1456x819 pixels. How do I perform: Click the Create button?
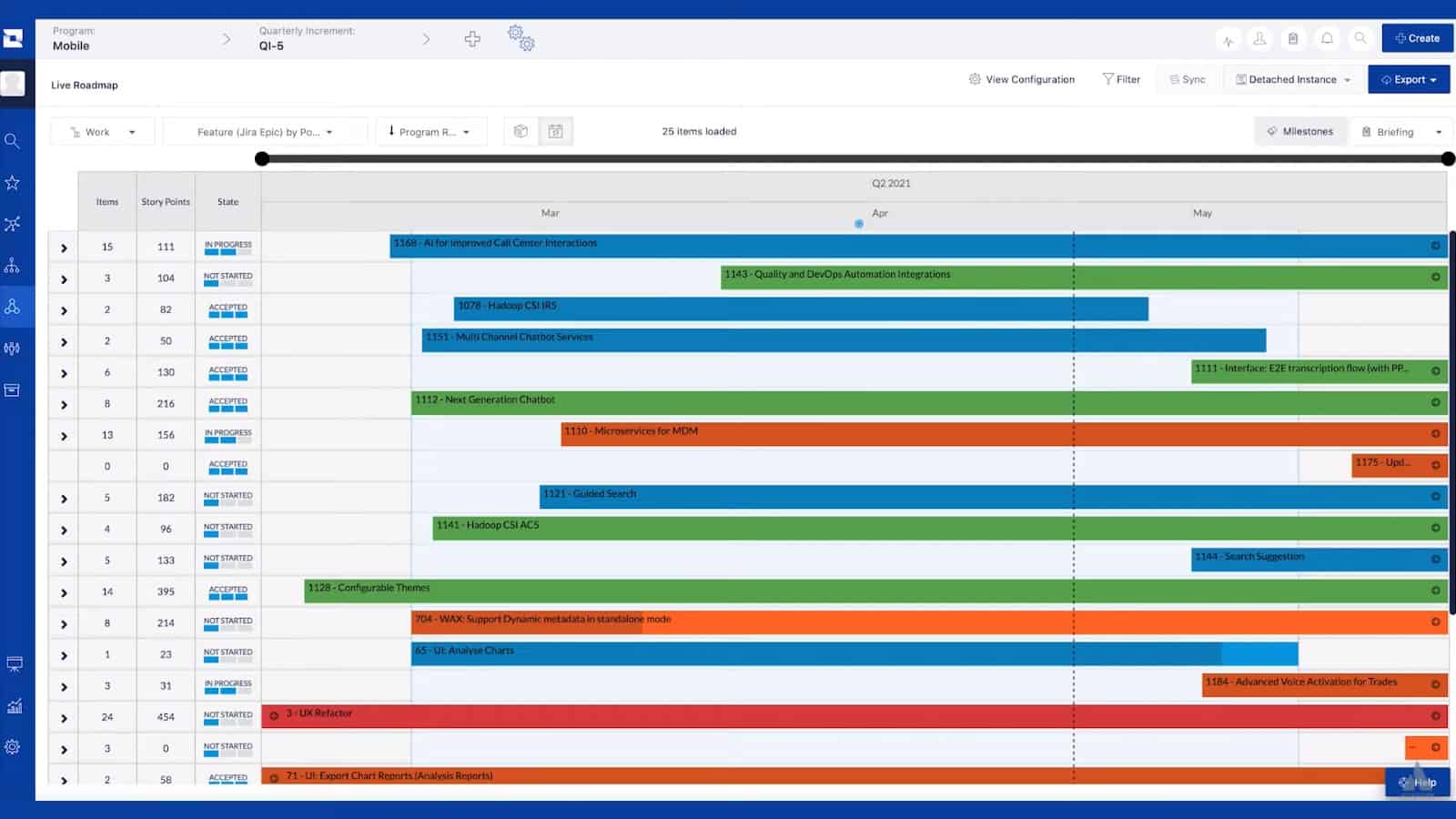click(1417, 38)
